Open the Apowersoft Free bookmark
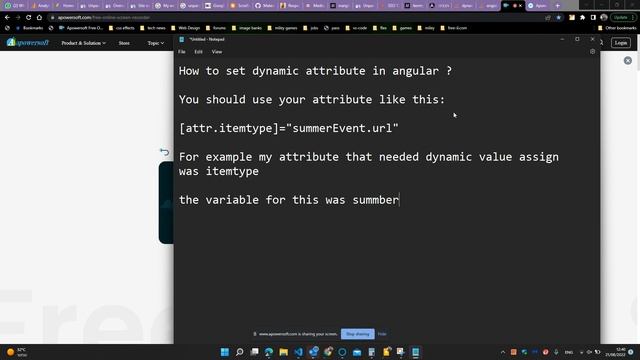The height and width of the screenshot is (360, 640). [x=81, y=28]
